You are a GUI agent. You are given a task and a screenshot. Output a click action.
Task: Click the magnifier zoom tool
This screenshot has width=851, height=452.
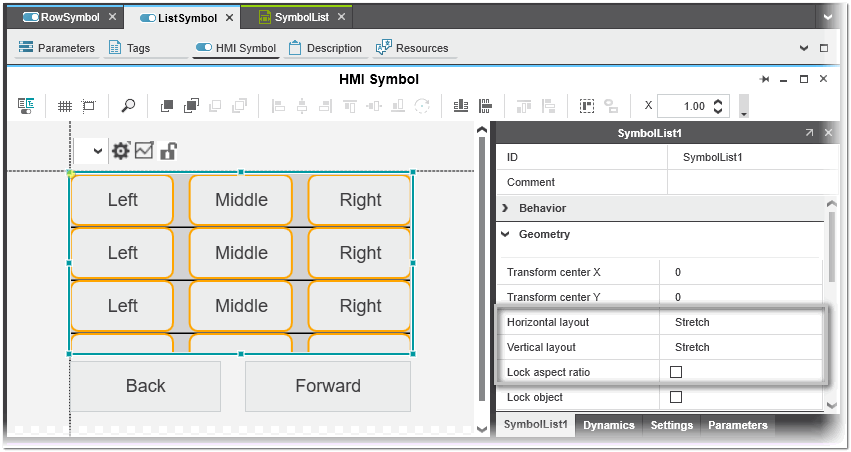pyautogui.click(x=128, y=106)
